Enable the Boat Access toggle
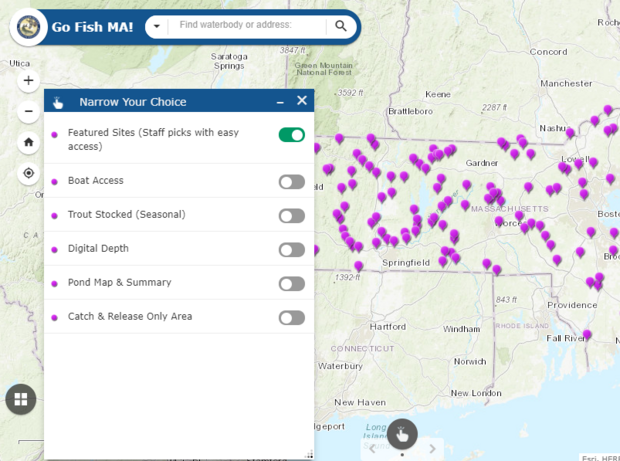 click(291, 181)
